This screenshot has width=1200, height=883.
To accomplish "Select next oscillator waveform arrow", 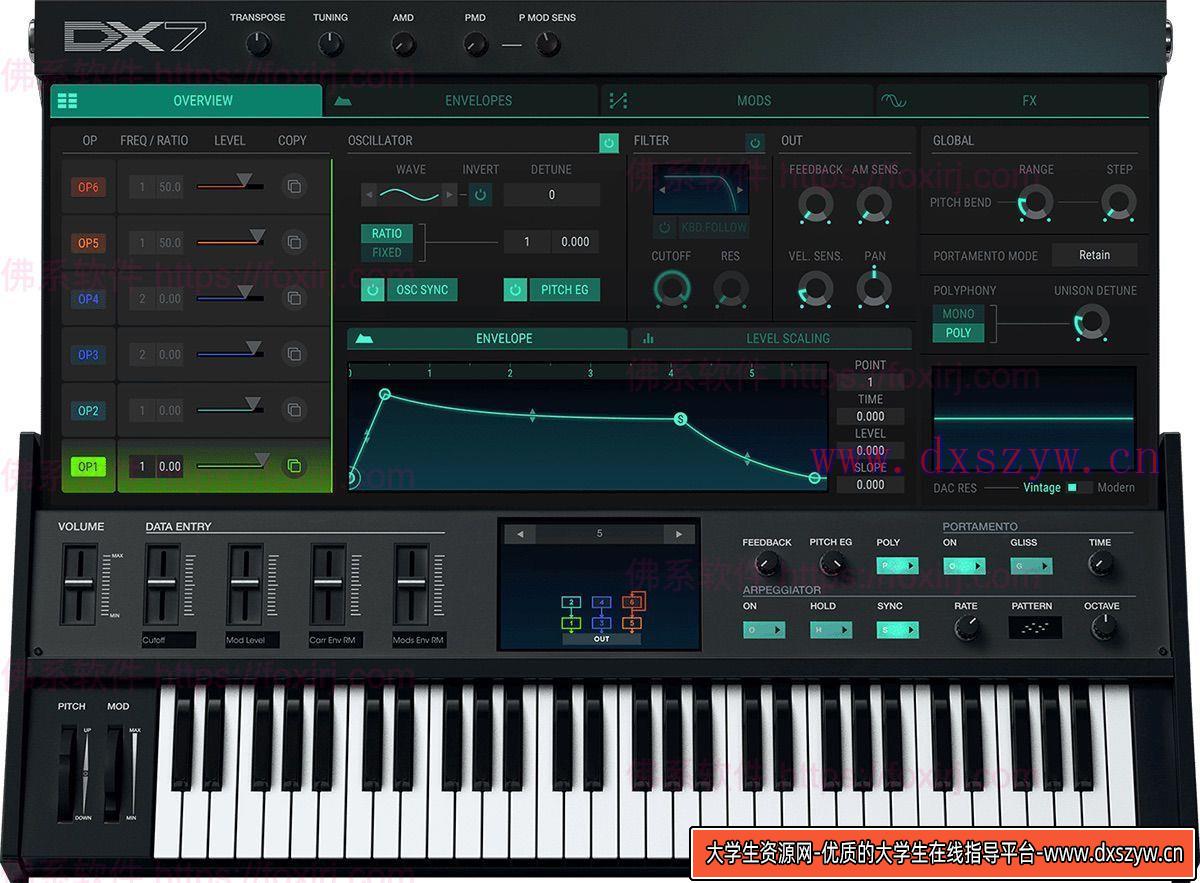I will click(x=450, y=195).
